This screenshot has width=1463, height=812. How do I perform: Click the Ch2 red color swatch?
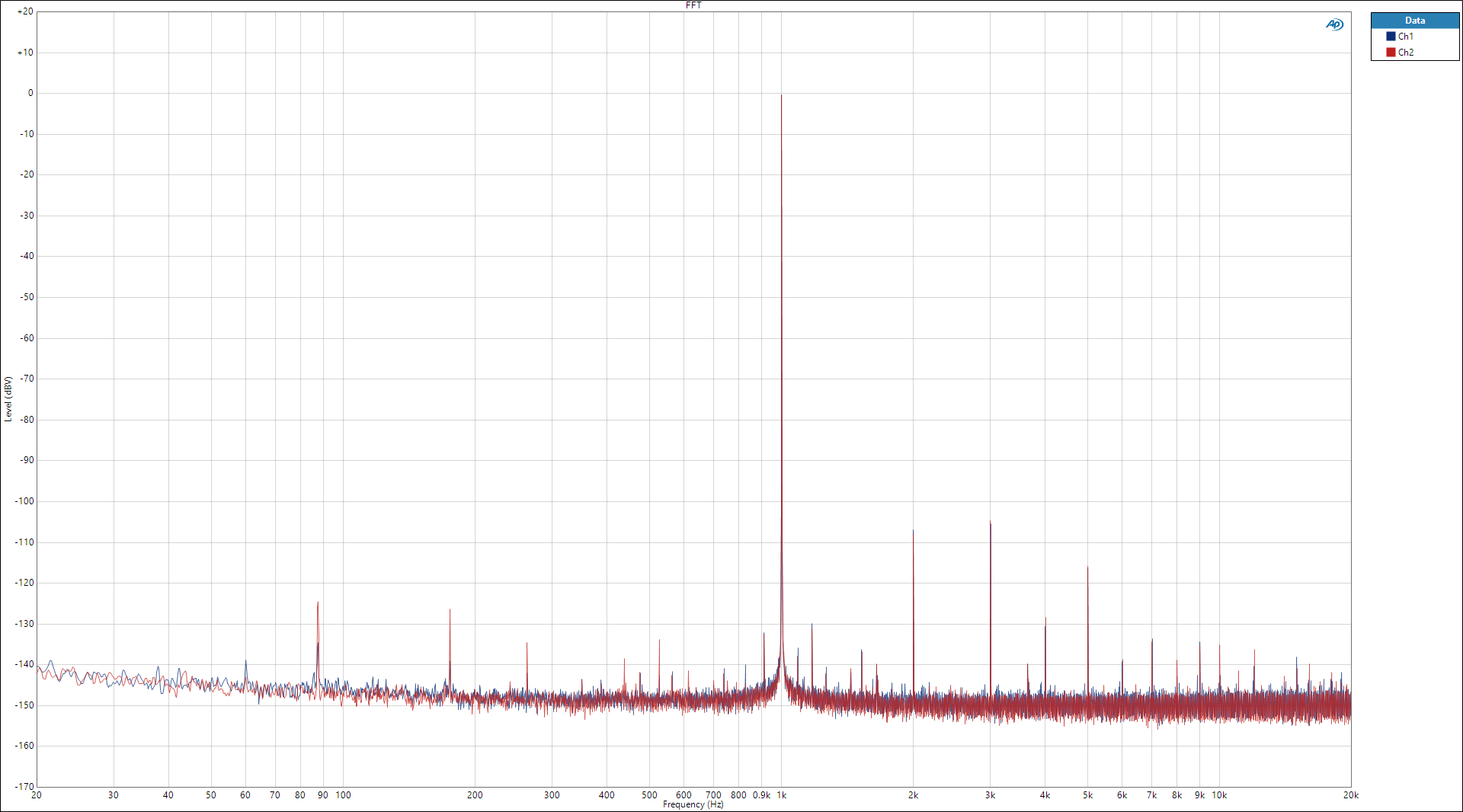(x=1391, y=52)
